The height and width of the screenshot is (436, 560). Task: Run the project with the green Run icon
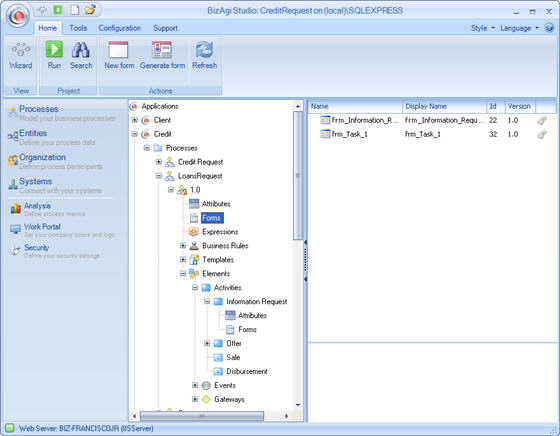click(54, 49)
